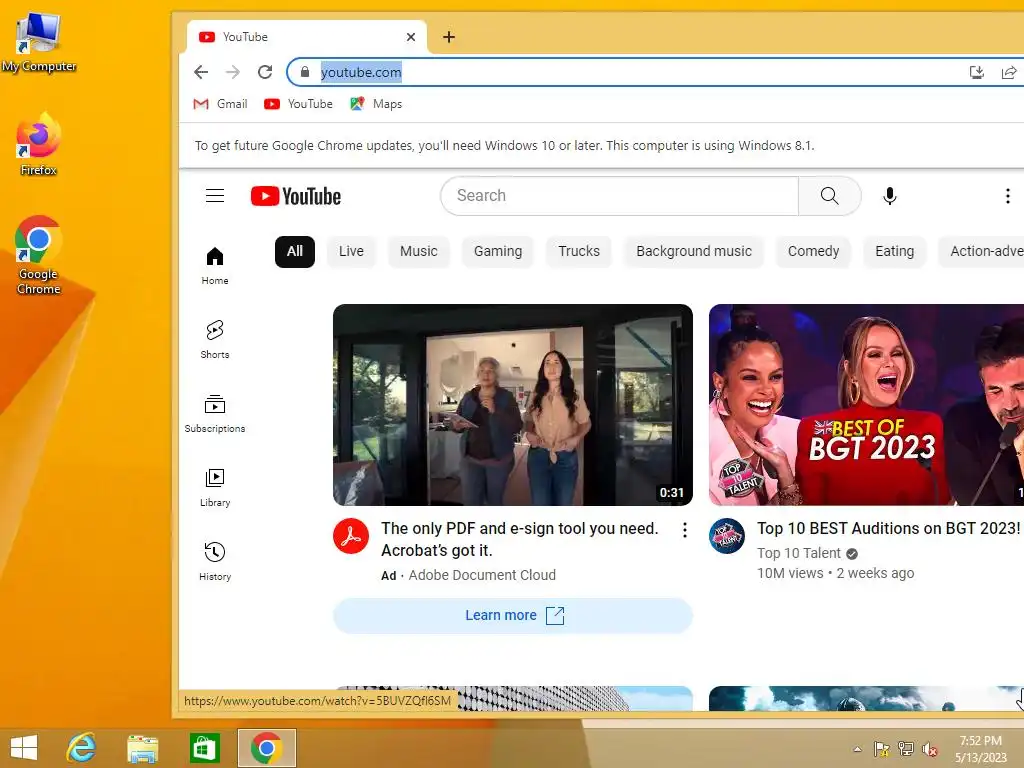Open the Gmail bookmark

coord(220,104)
